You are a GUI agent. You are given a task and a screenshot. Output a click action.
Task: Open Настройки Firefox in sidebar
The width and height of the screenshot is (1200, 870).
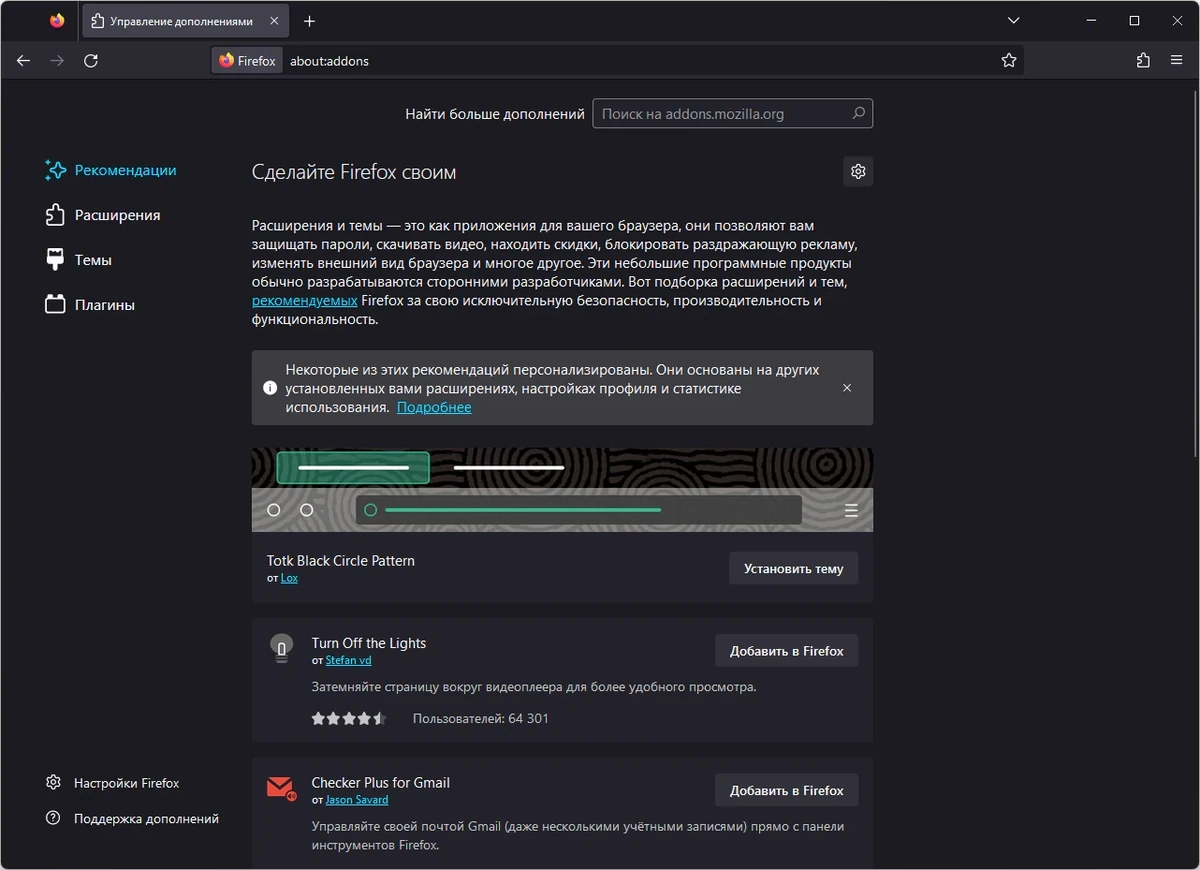113,783
